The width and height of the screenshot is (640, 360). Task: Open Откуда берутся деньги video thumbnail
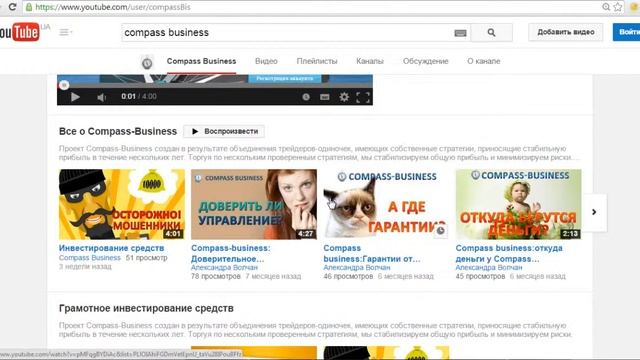518,204
